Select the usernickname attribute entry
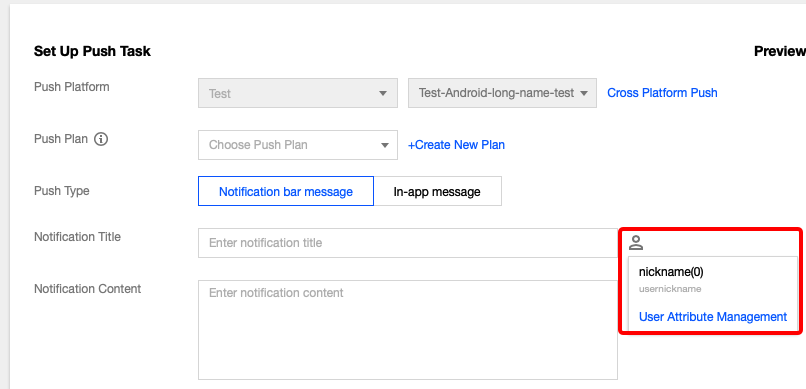 [670, 289]
